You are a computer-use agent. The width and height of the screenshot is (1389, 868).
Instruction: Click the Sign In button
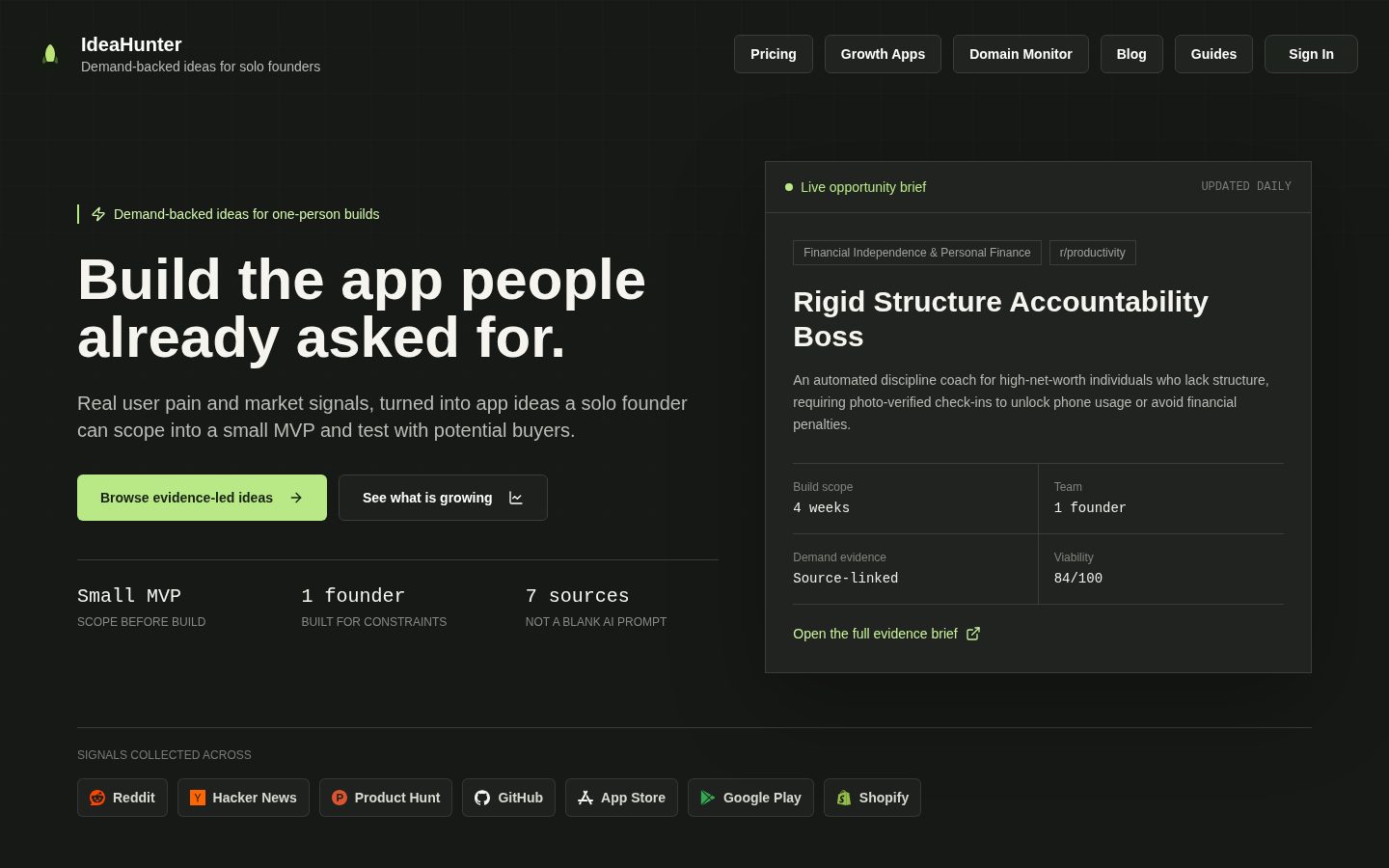pyautogui.click(x=1311, y=54)
